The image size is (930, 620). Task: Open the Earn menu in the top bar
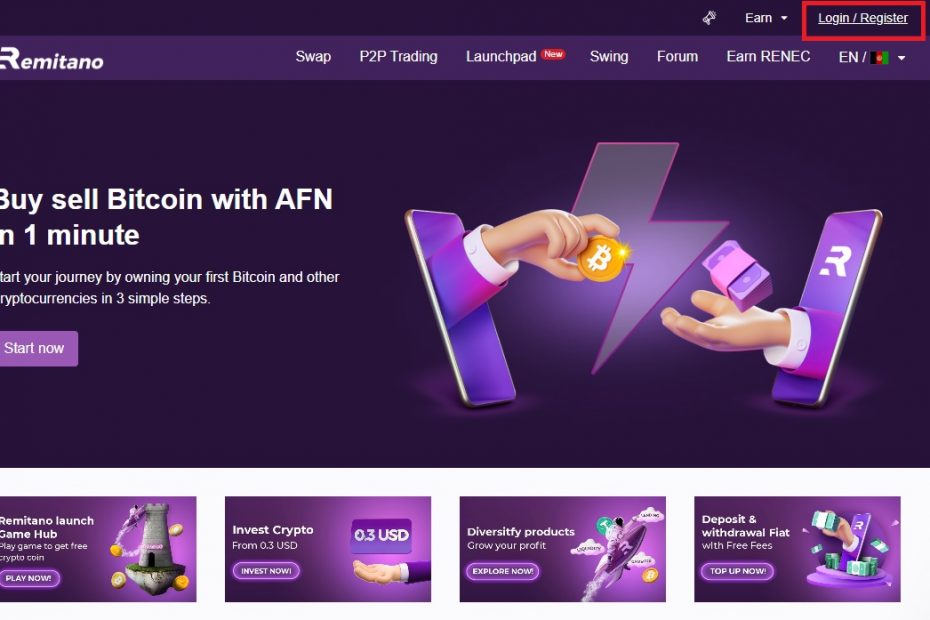(759, 18)
